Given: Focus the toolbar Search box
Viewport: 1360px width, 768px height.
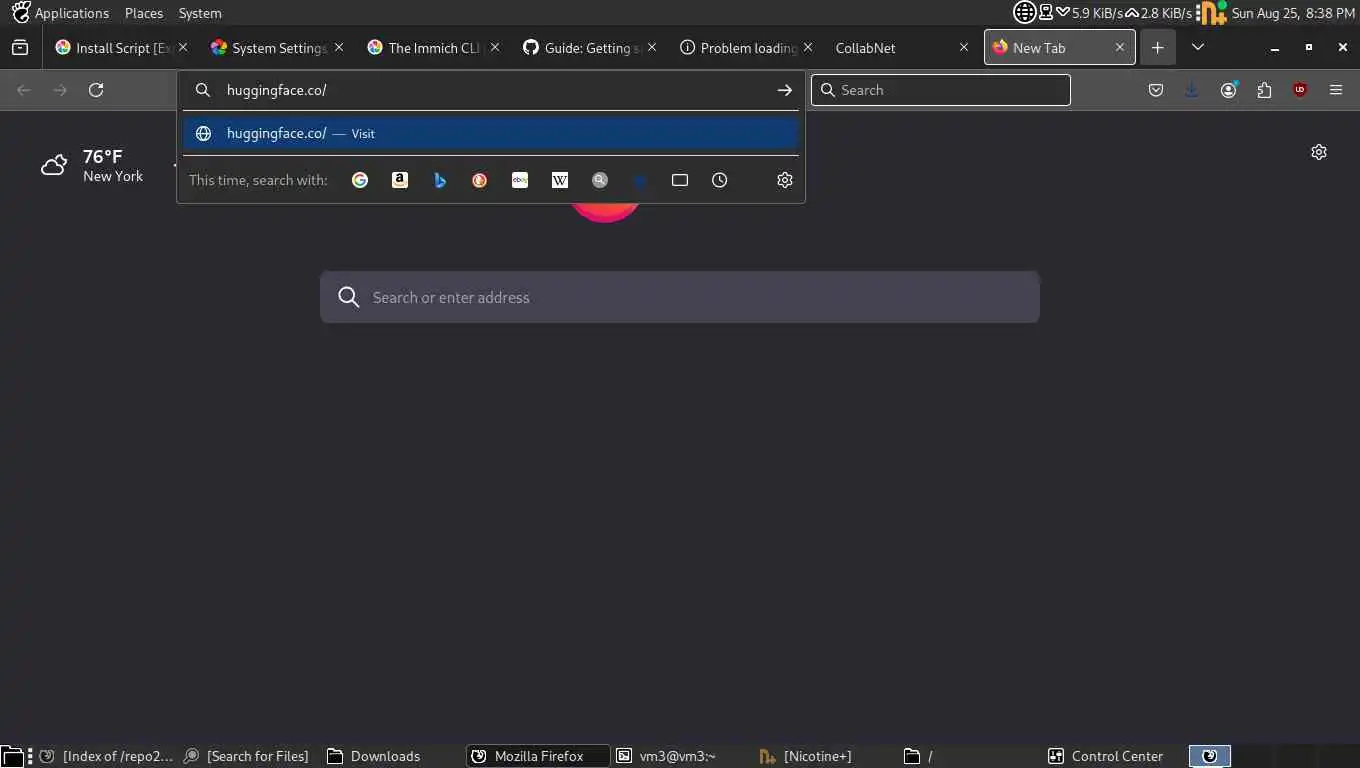Looking at the screenshot, I should tap(941, 90).
